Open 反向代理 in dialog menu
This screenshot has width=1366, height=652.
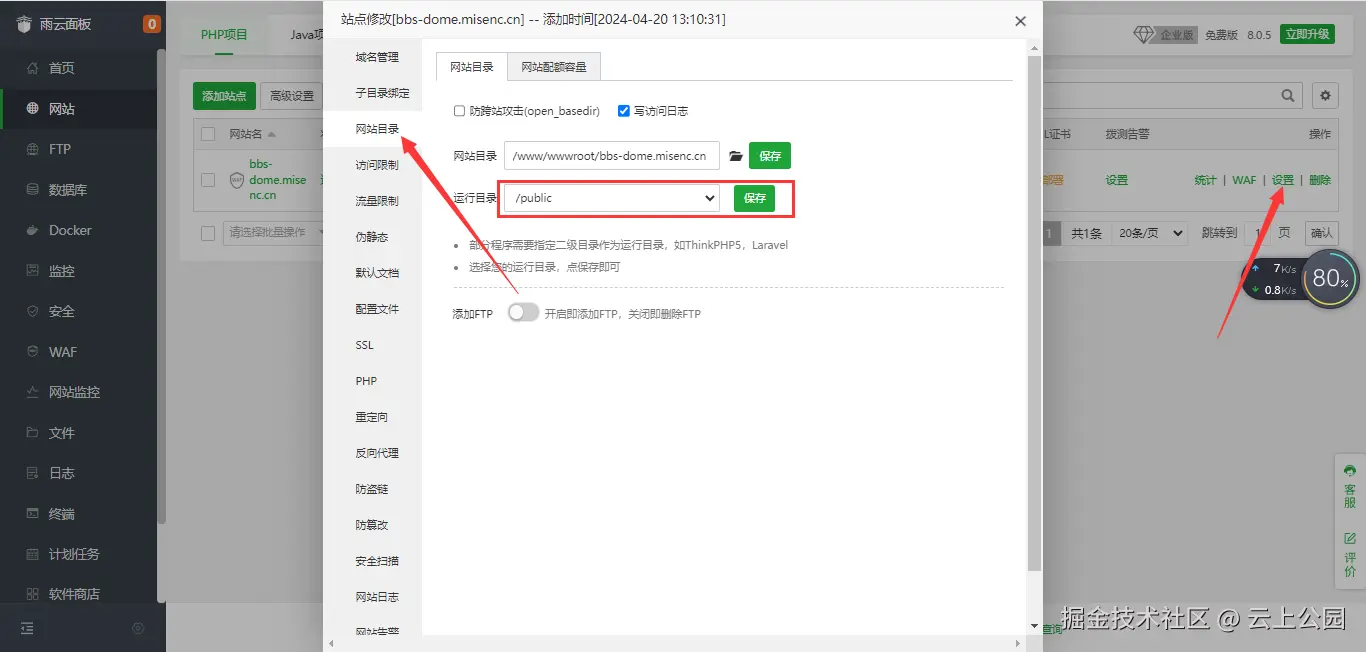(377, 453)
